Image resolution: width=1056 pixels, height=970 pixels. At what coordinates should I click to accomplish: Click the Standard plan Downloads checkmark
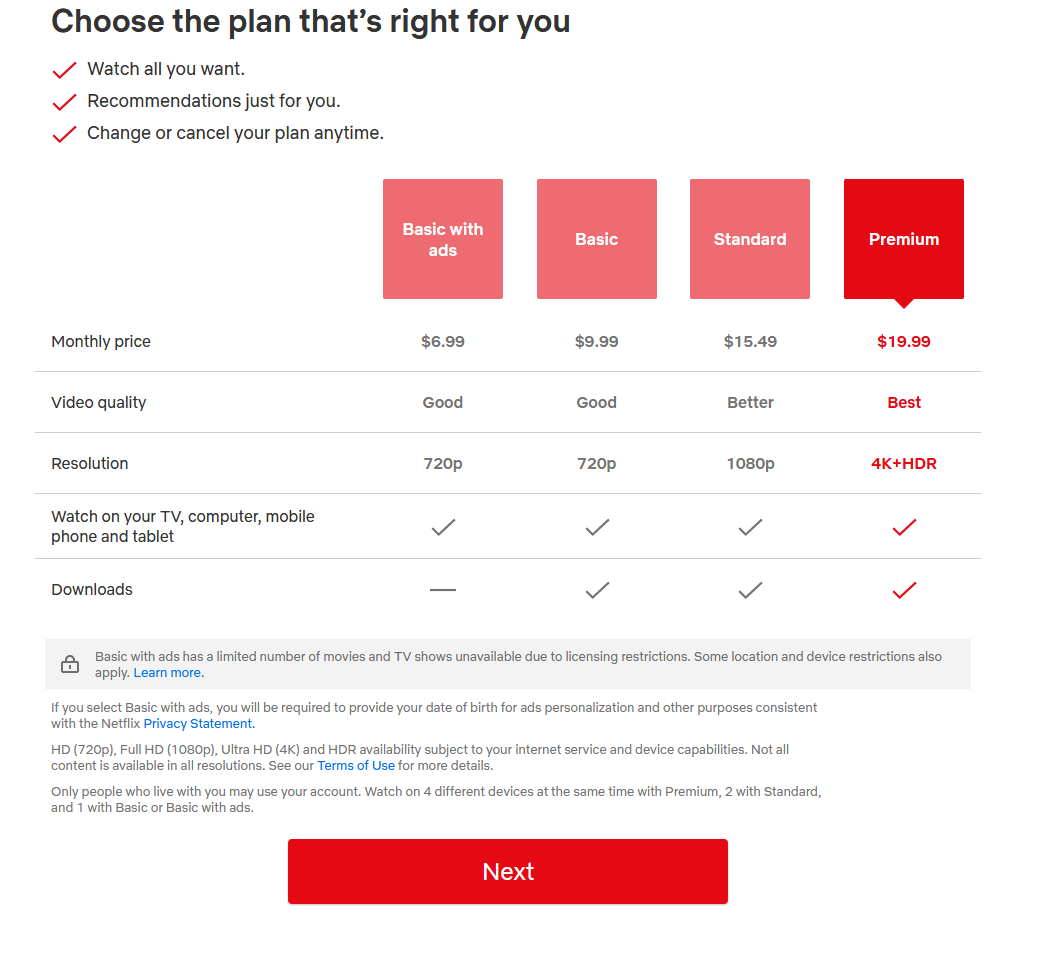(750, 590)
